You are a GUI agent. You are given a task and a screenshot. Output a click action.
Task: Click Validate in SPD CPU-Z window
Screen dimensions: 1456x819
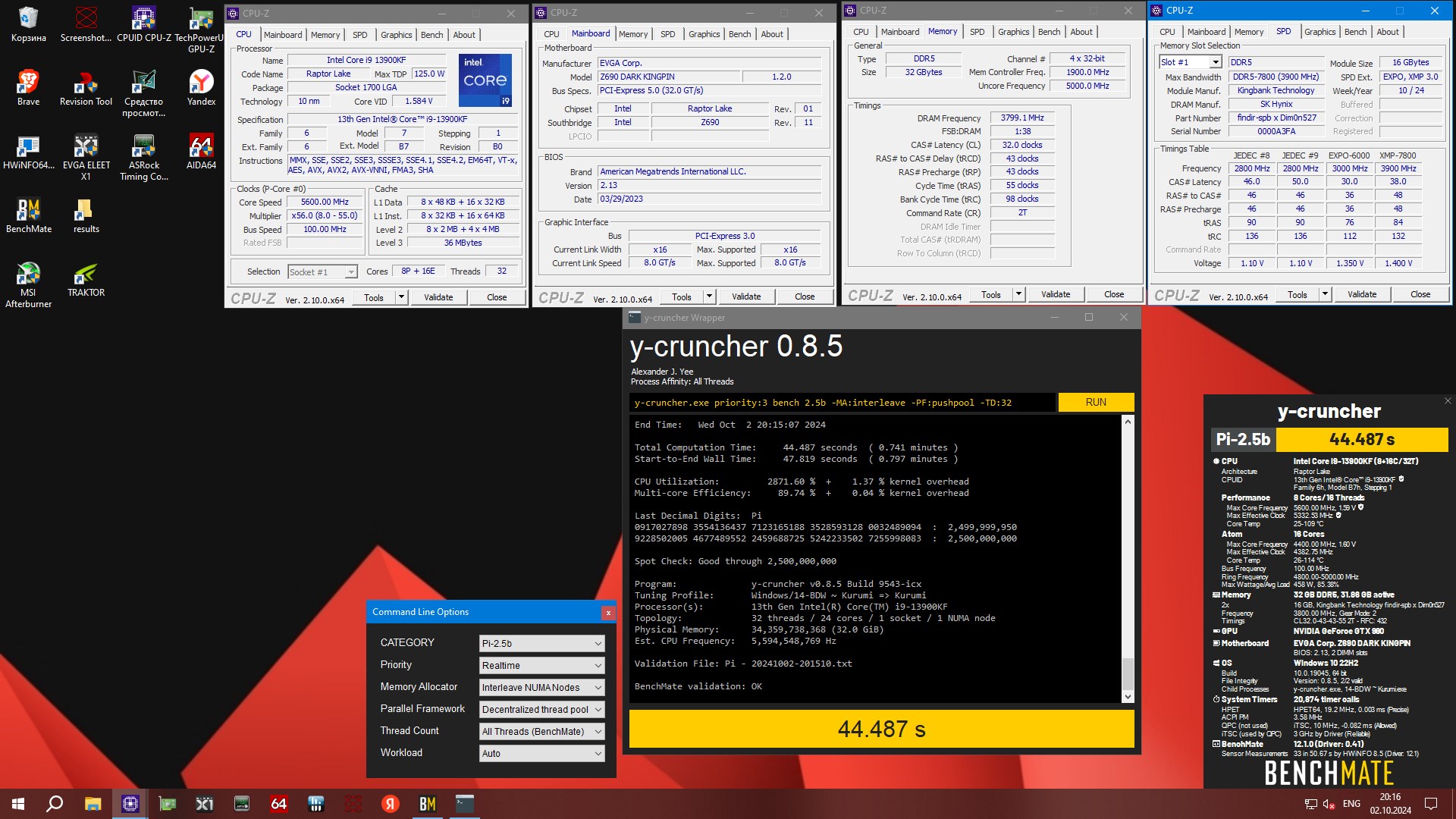(1361, 294)
